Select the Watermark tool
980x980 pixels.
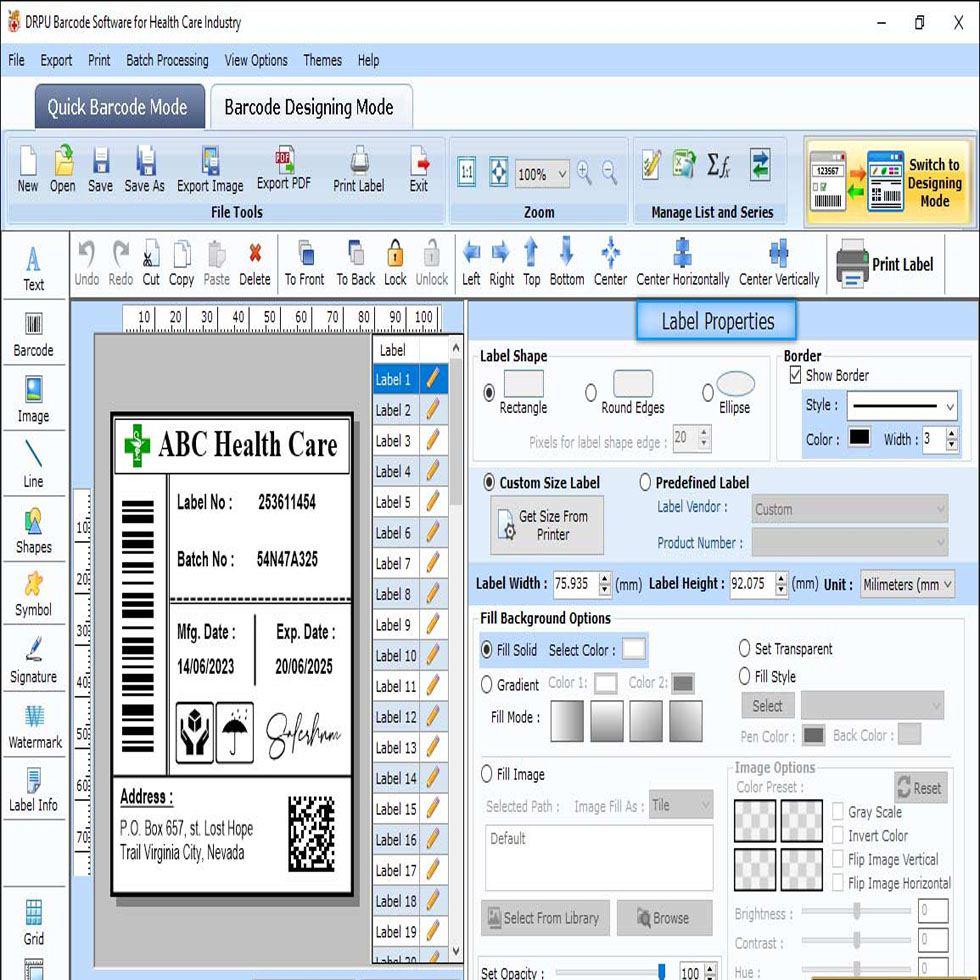34,725
